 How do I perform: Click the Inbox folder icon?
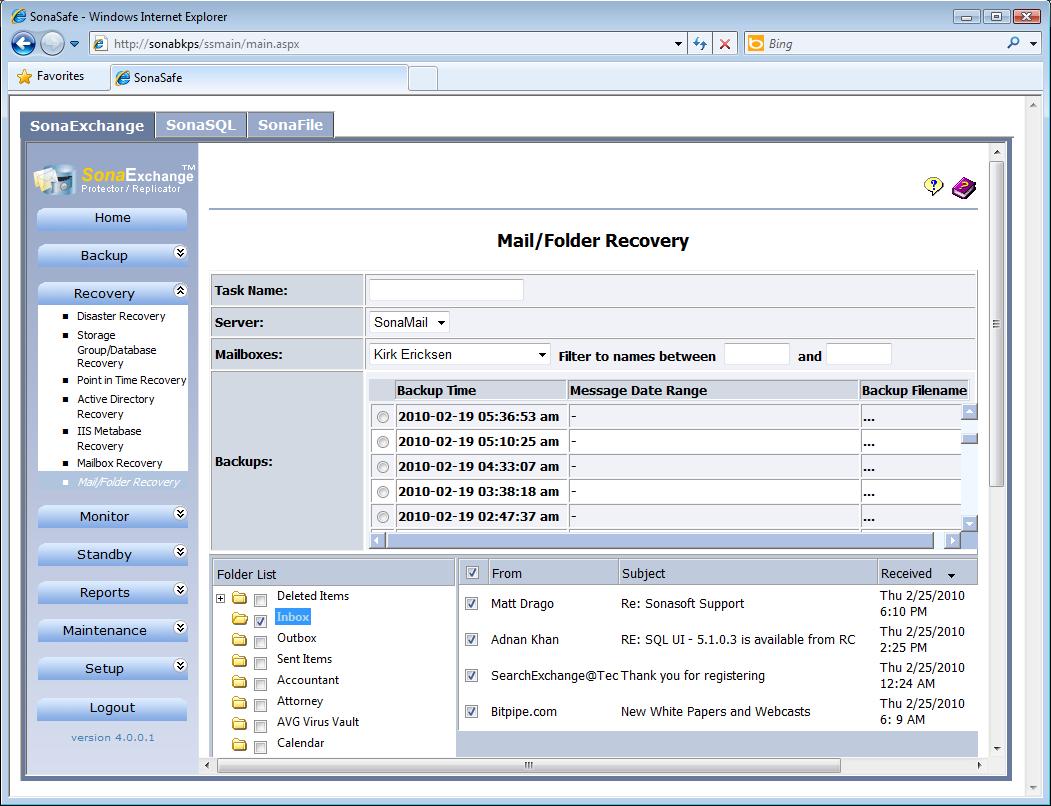point(240,619)
